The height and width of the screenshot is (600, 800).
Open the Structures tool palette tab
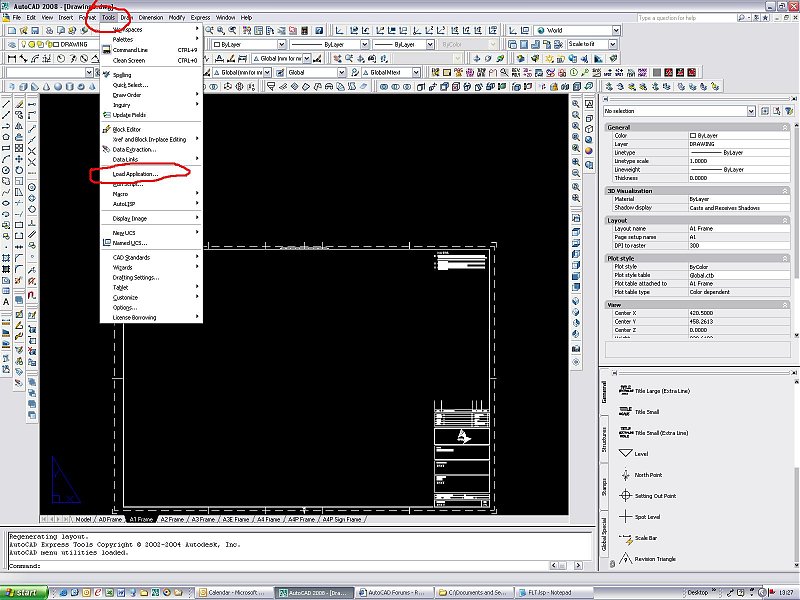pyautogui.click(x=604, y=440)
